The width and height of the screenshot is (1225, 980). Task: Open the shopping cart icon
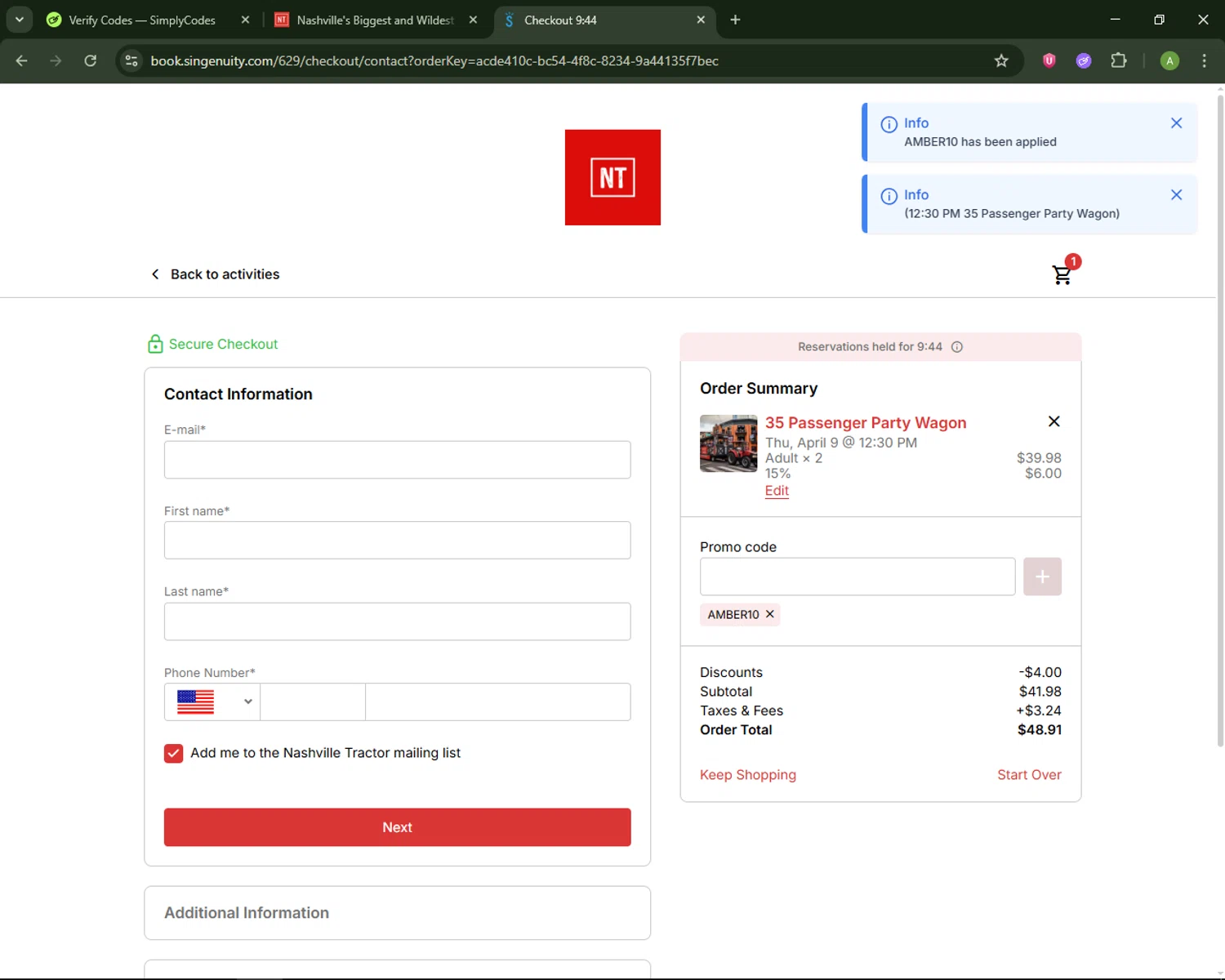[x=1062, y=275]
